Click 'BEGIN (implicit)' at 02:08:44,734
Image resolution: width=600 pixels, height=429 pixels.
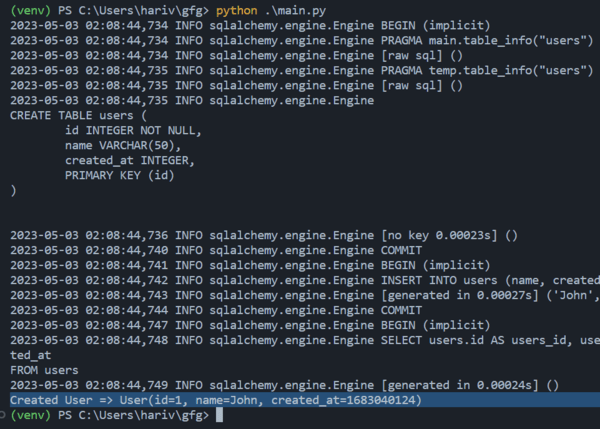[x=435, y=26]
